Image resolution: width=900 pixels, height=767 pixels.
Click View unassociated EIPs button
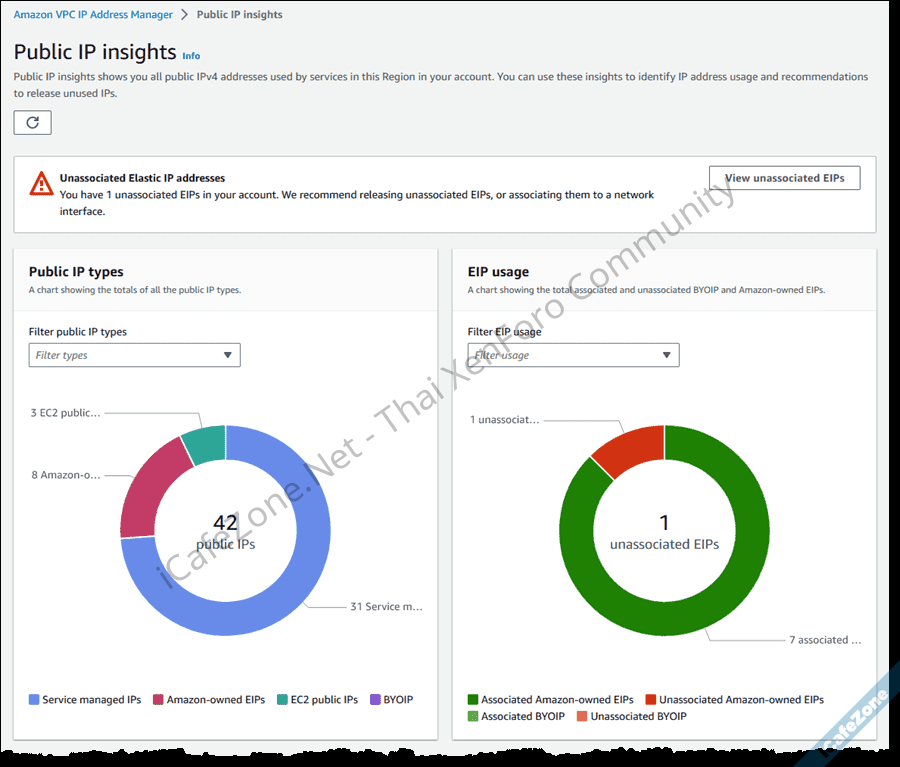click(784, 178)
